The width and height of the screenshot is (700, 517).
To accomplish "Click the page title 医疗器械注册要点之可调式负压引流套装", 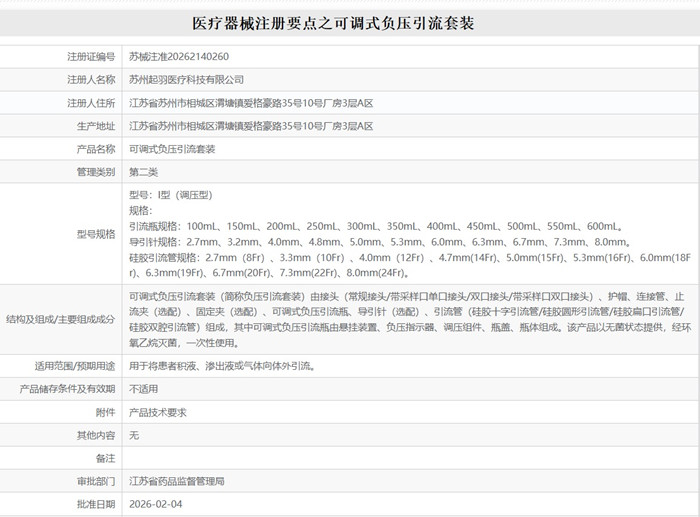I will coord(333,23).
